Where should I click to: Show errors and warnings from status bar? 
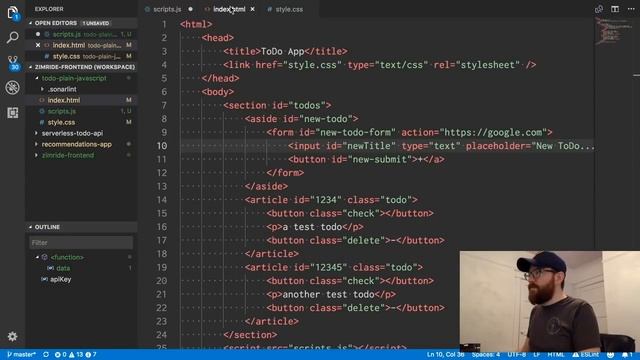(76, 354)
